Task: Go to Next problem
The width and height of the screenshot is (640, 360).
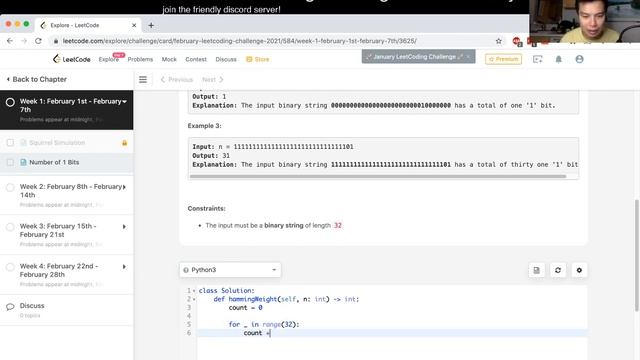Action: point(213,80)
